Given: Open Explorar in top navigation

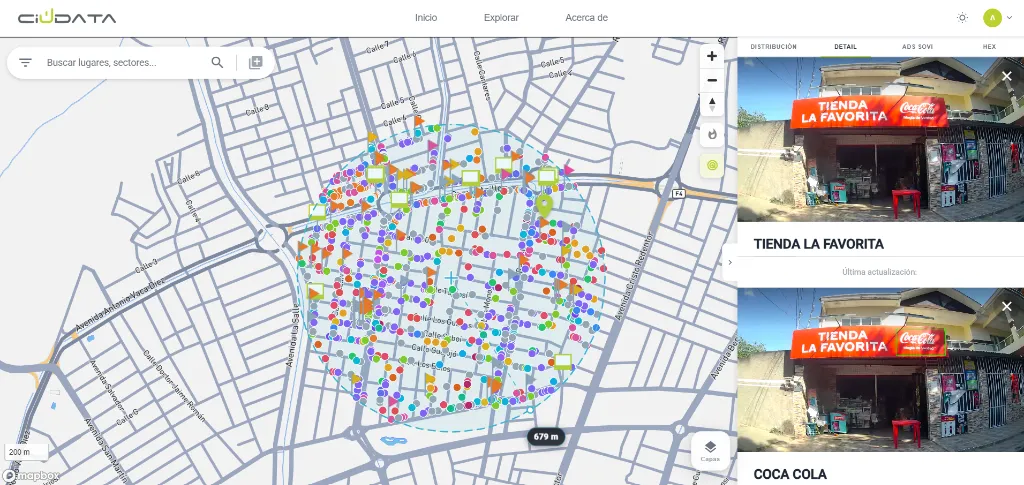Looking at the screenshot, I should (x=501, y=18).
